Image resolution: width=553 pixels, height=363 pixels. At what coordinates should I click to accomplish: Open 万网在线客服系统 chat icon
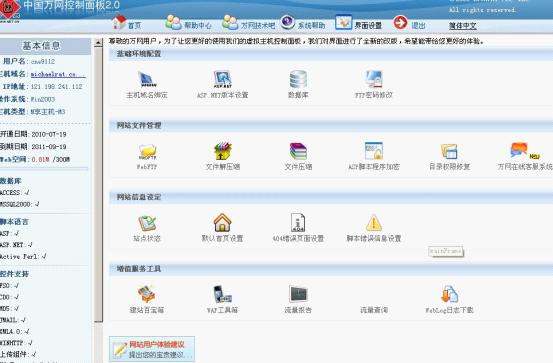tap(524, 151)
